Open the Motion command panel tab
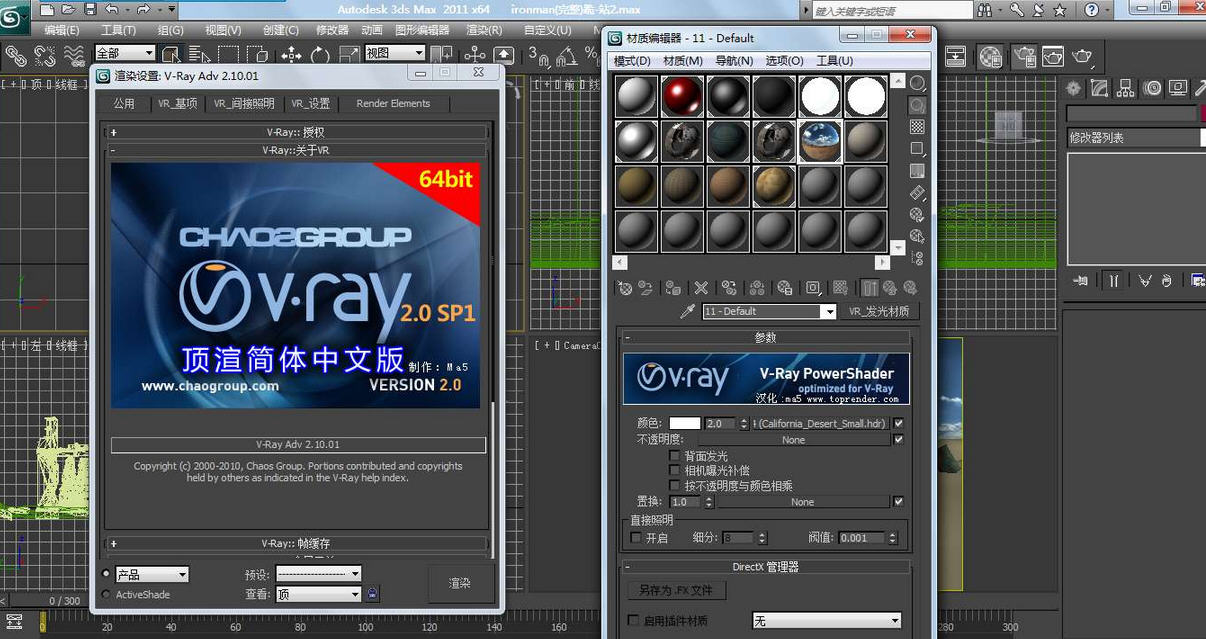The width and height of the screenshot is (1206, 639). 1153,88
